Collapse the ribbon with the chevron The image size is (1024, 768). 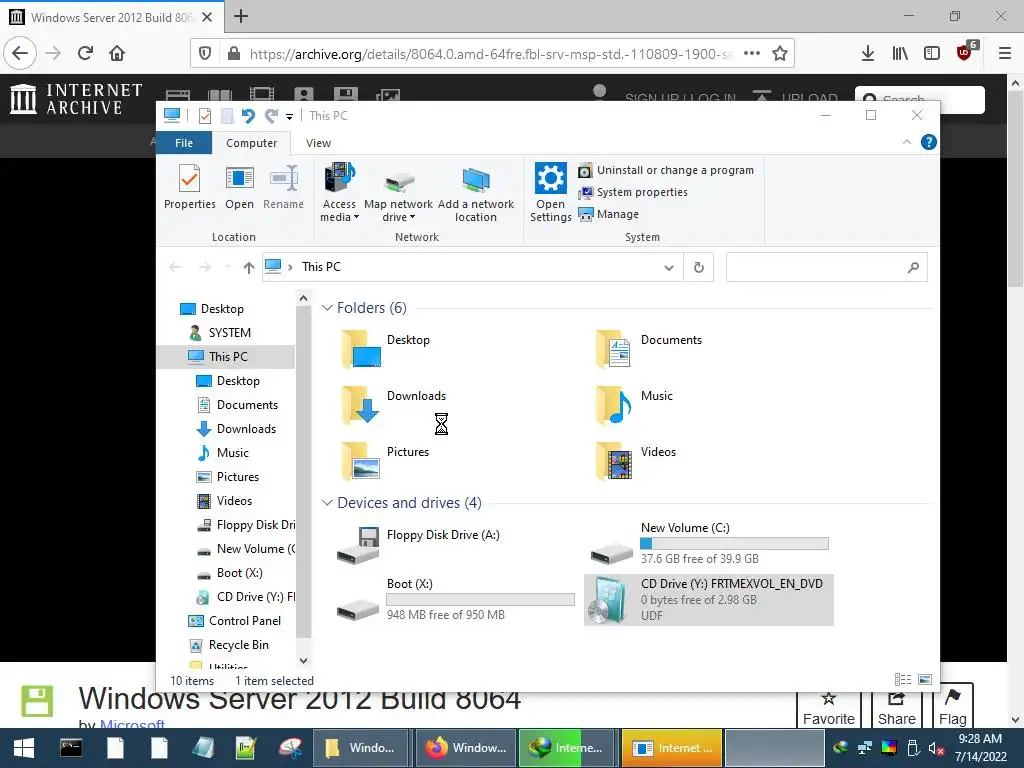tap(906, 142)
